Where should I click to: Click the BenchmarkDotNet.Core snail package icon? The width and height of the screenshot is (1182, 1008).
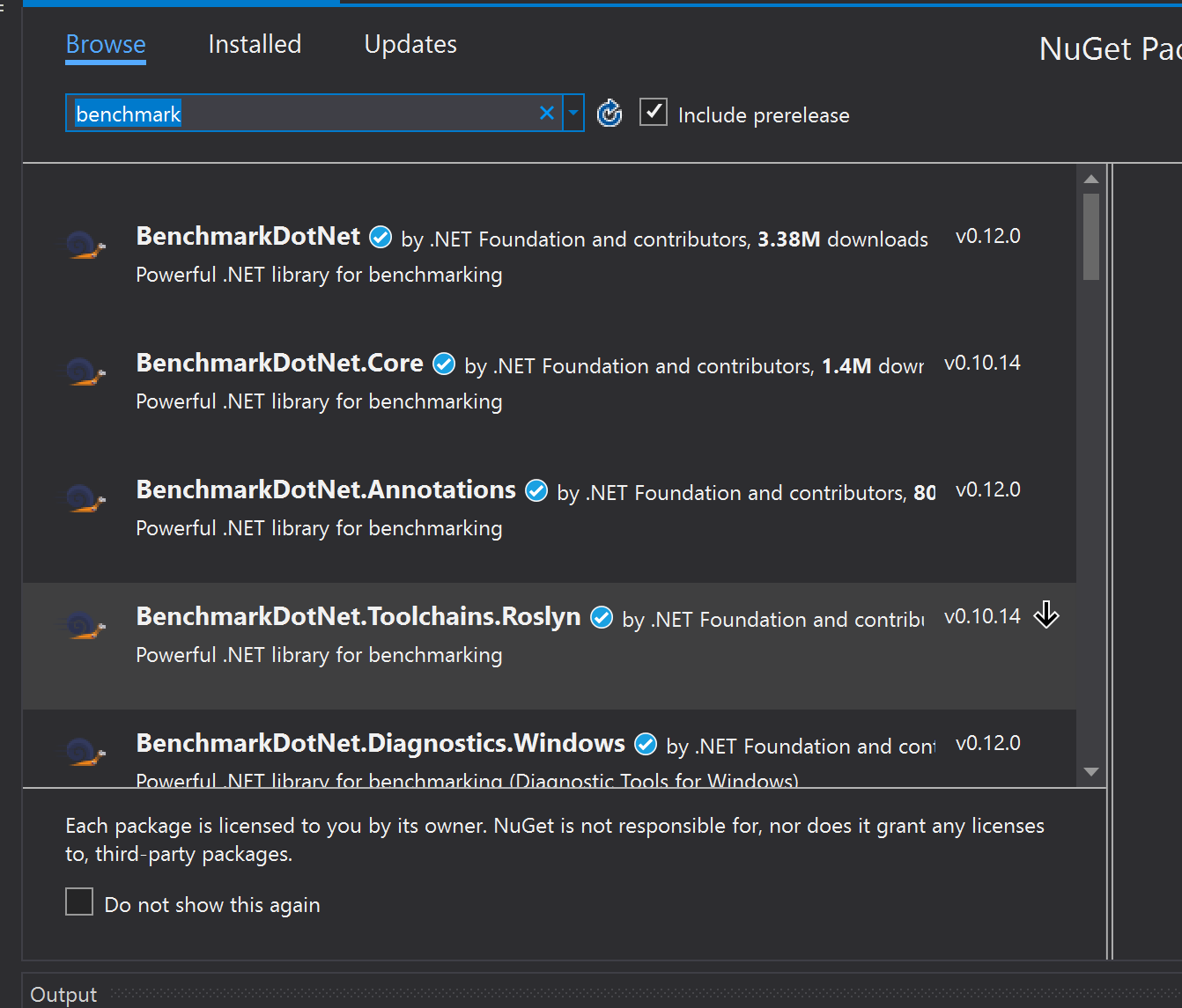pos(85,372)
